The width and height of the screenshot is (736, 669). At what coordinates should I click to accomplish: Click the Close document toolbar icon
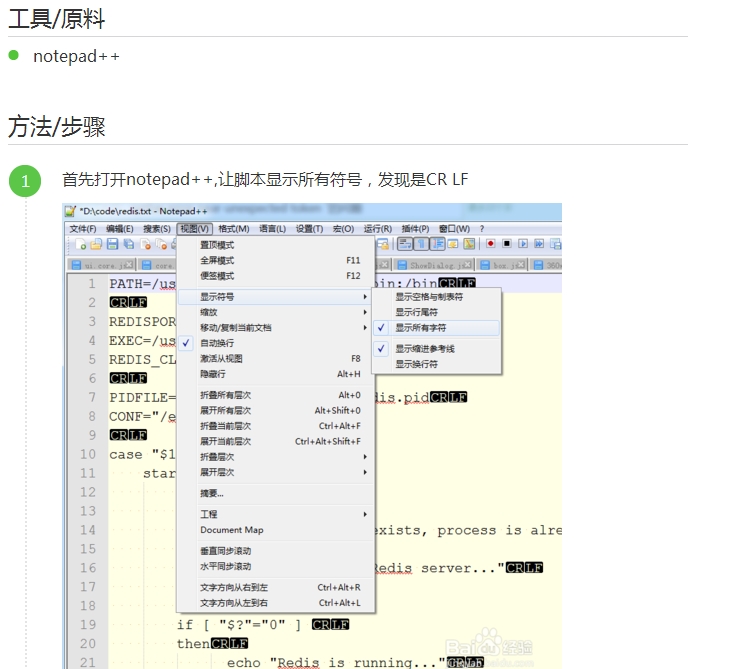(146, 244)
